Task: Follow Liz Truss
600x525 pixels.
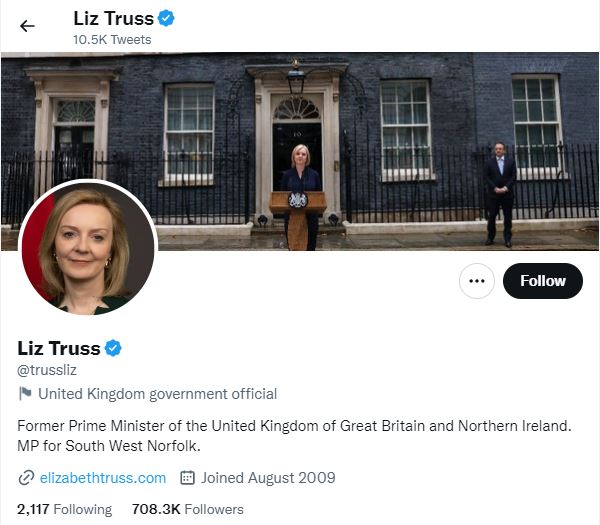Action: (x=543, y=281)
